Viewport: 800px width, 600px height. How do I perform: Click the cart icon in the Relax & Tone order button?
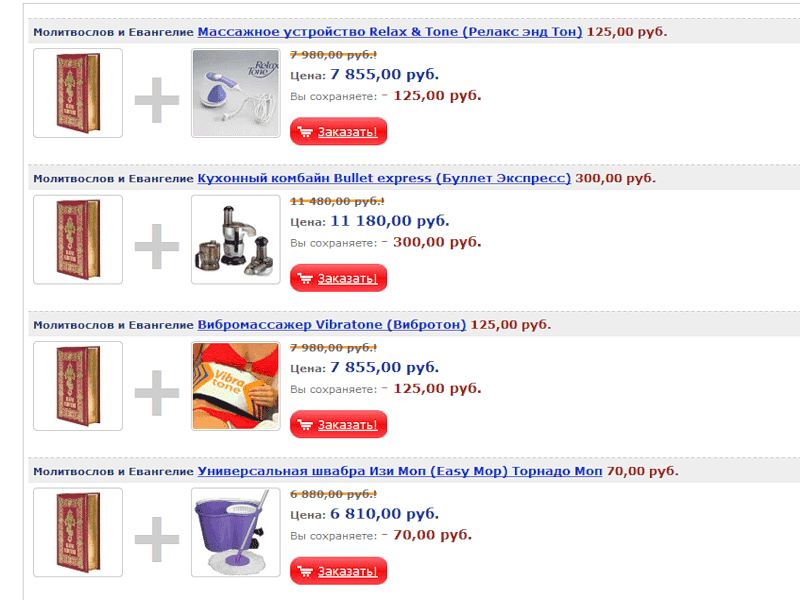tap(305, 132)
